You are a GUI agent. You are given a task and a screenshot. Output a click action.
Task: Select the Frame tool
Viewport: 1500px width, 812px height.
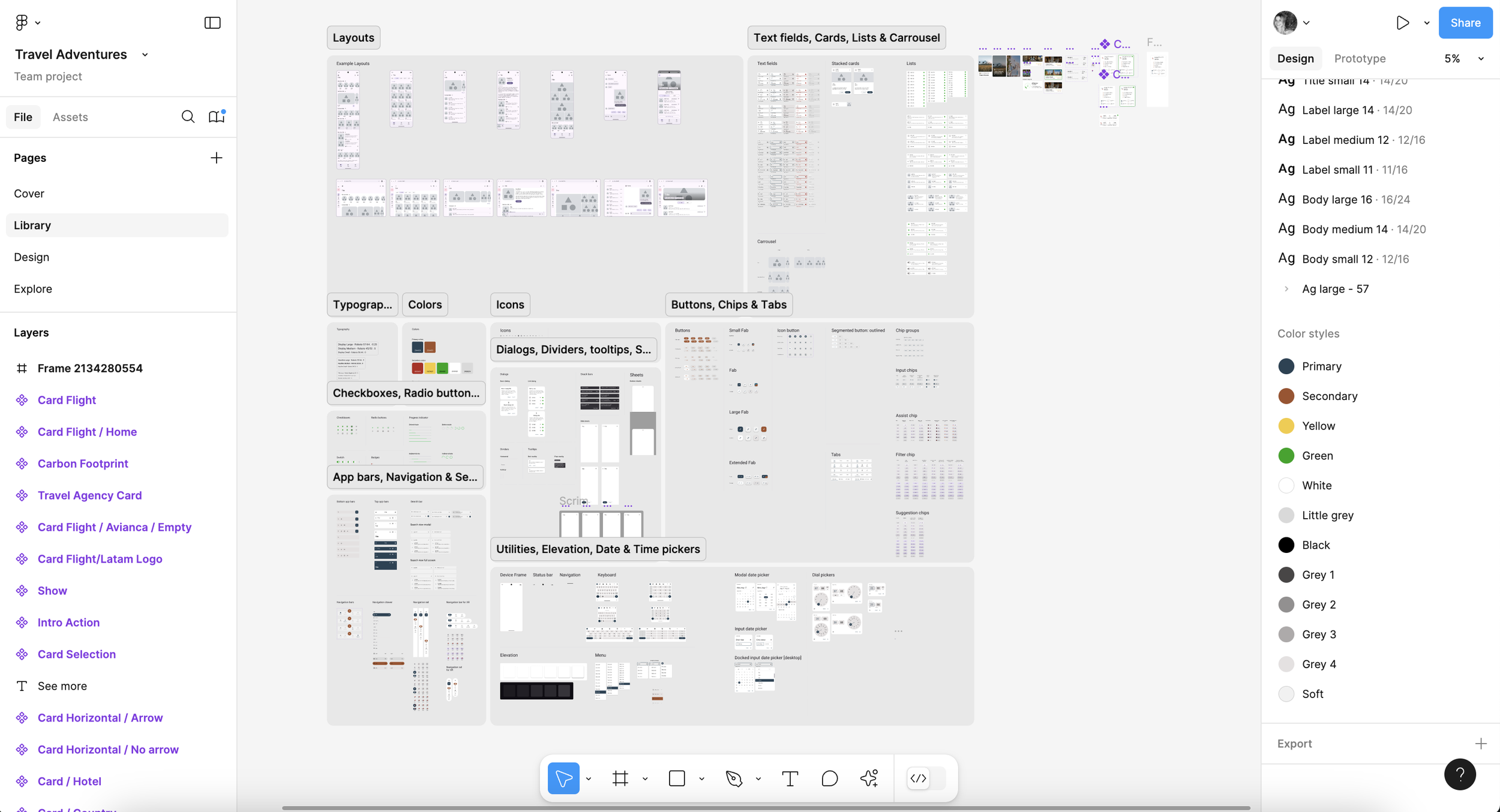[x=620, y=778]
